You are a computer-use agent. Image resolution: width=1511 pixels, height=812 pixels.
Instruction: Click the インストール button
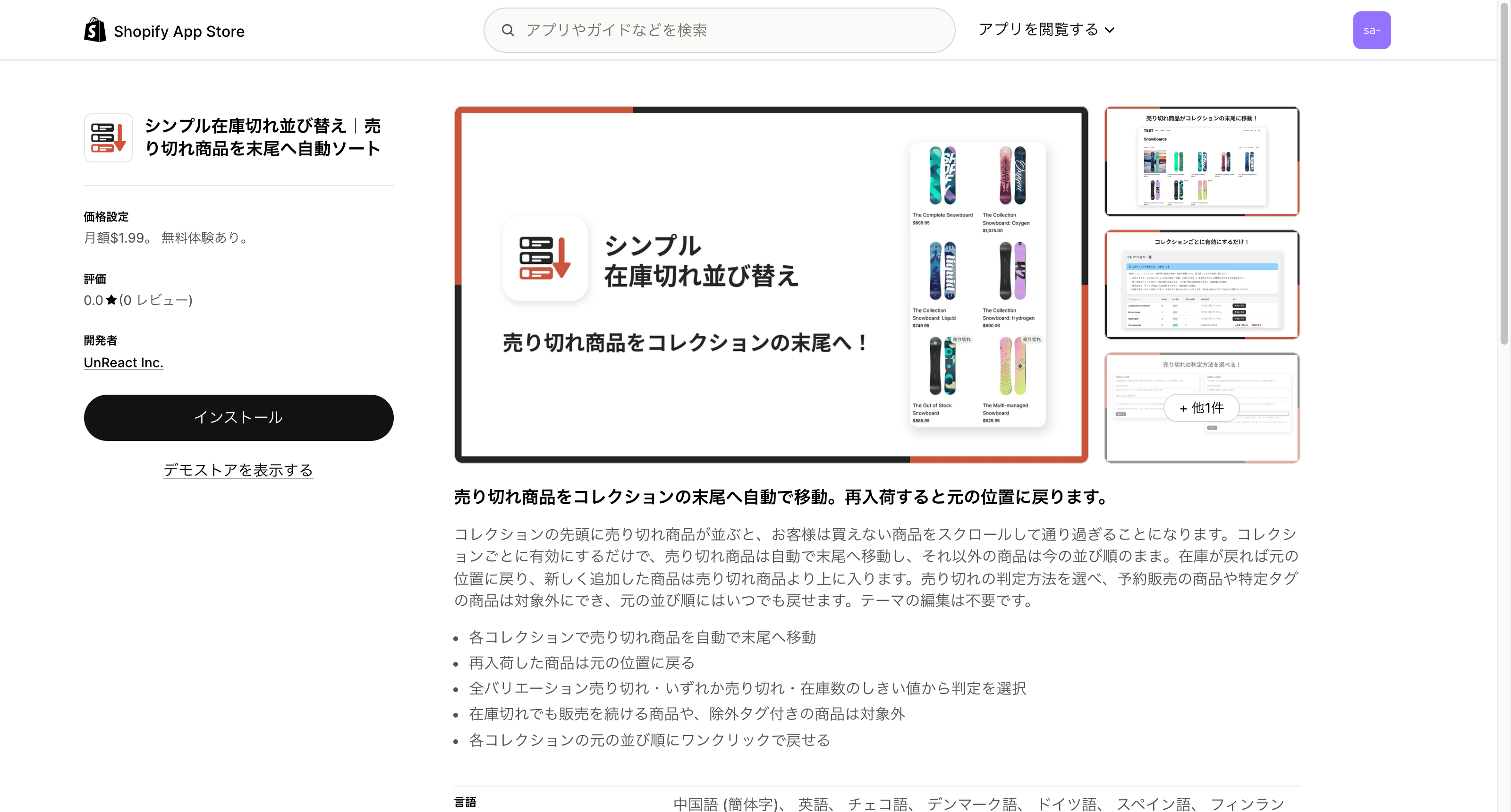[239, 417]
